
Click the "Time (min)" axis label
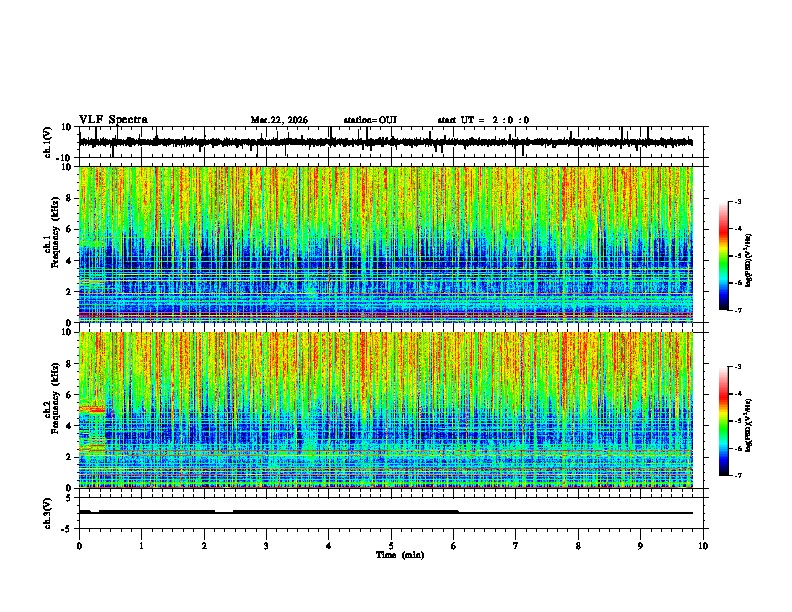tap(400, 555)
